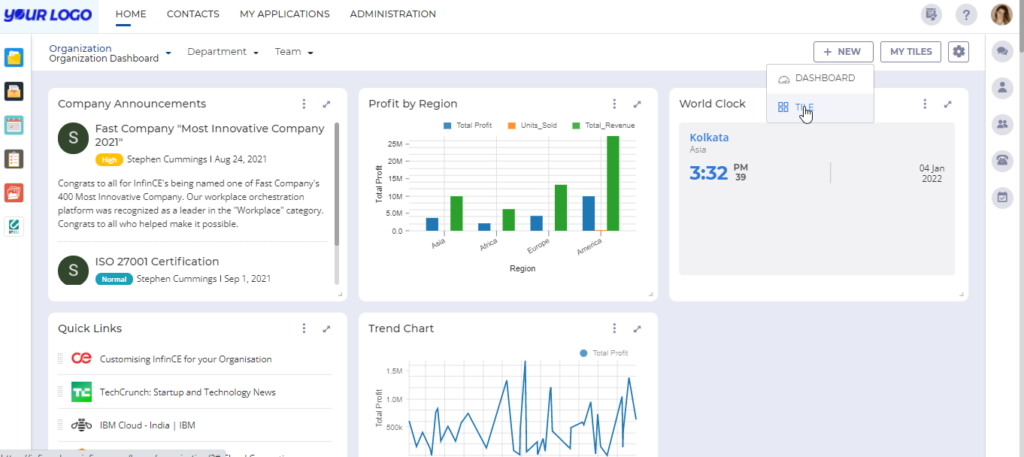1024x457 pixels.
Task: Click TechCrunch drag handle in Quick Links
Action: tap(61, 392)
